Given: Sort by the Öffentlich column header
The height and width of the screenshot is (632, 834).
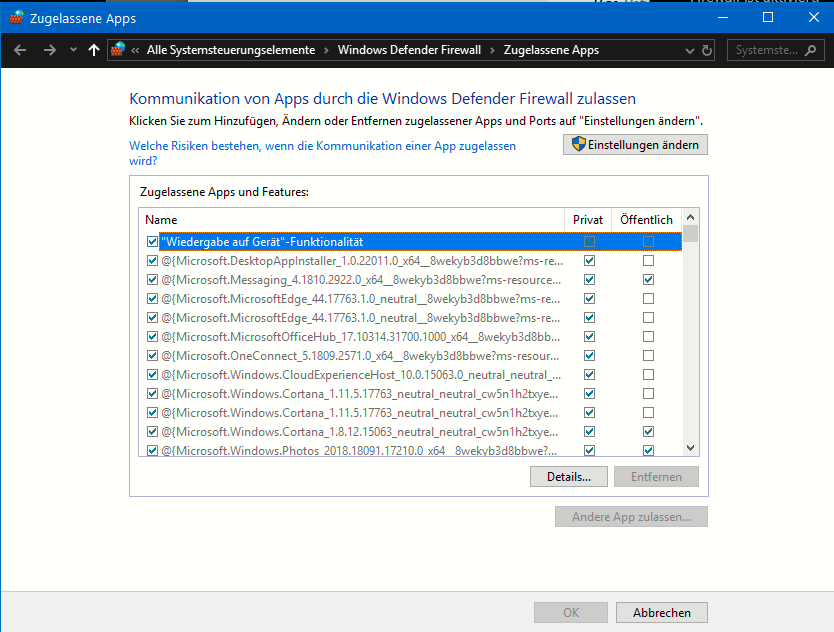Looking at the screenshot, I should click(646, 220).
